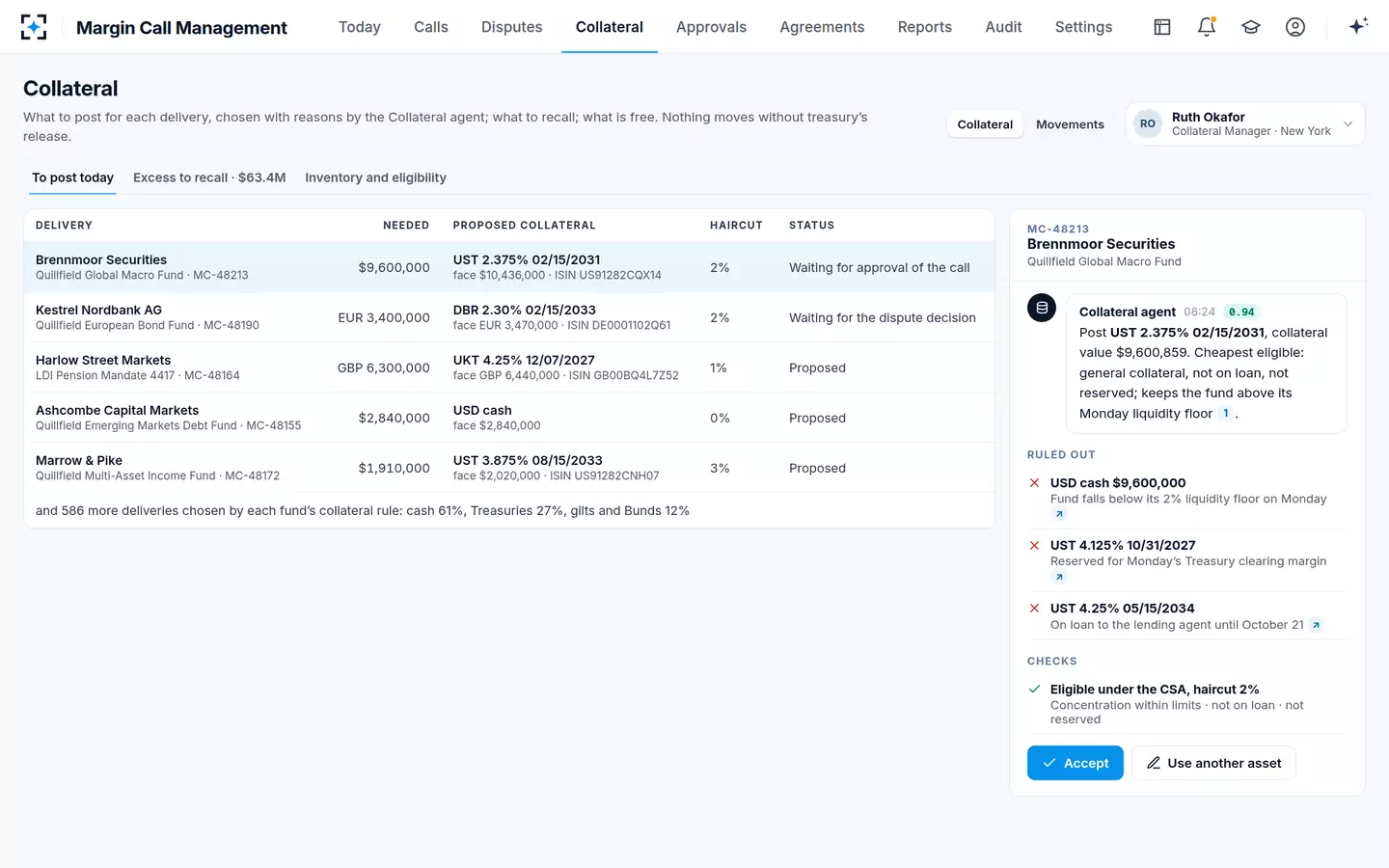Select the Kestrel Nordbank AG delivery row

pyautogui.click(x=509, y=317)
